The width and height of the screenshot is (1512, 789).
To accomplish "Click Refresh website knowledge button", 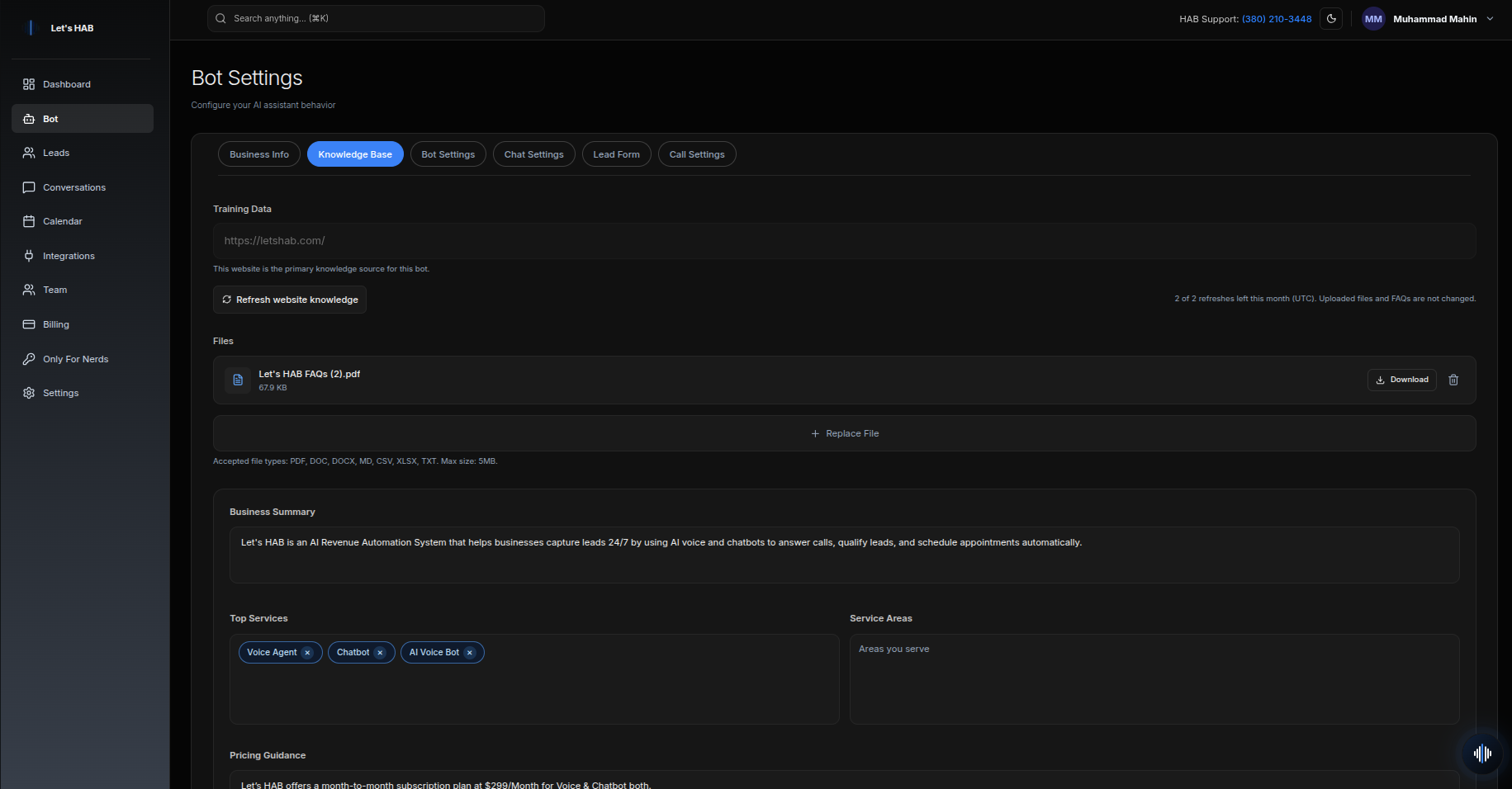I will point(290,300).
